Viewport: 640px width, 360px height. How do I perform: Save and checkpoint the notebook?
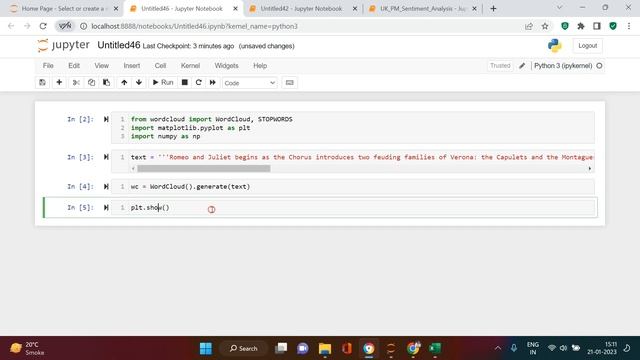(42, 82)
